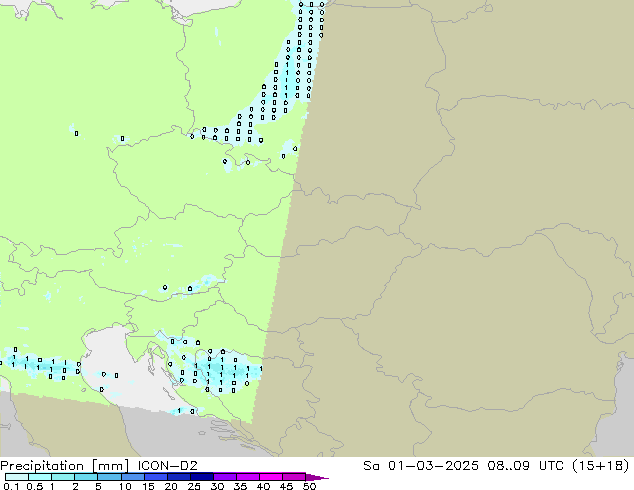Choose the navy swatch between 25 and 30
Viewport: 634px width, 490px height.
coord(202,477)
